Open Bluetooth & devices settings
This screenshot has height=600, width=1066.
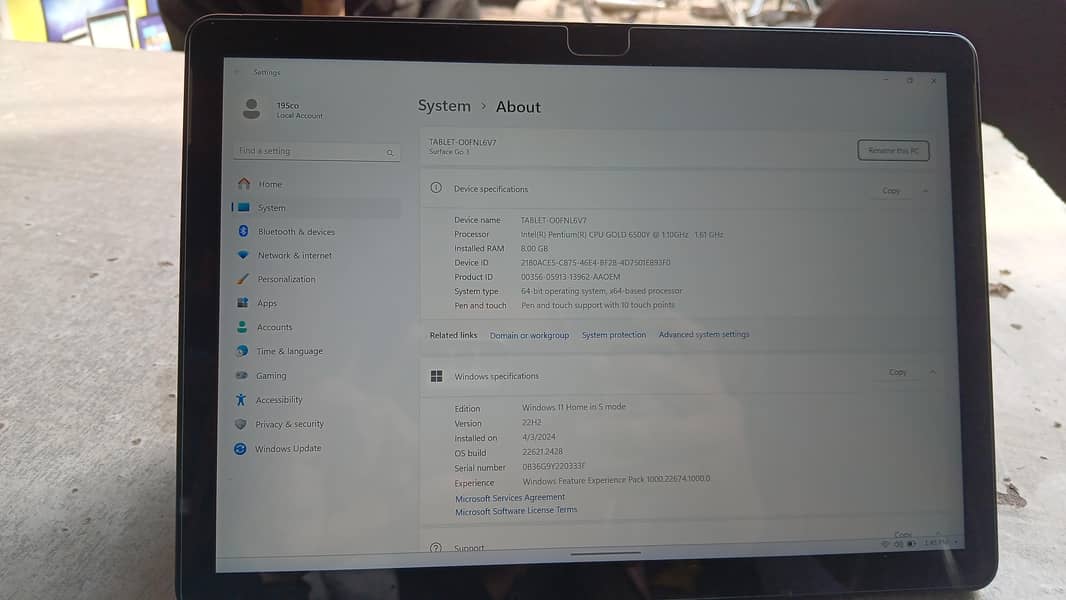click(242, 231)
